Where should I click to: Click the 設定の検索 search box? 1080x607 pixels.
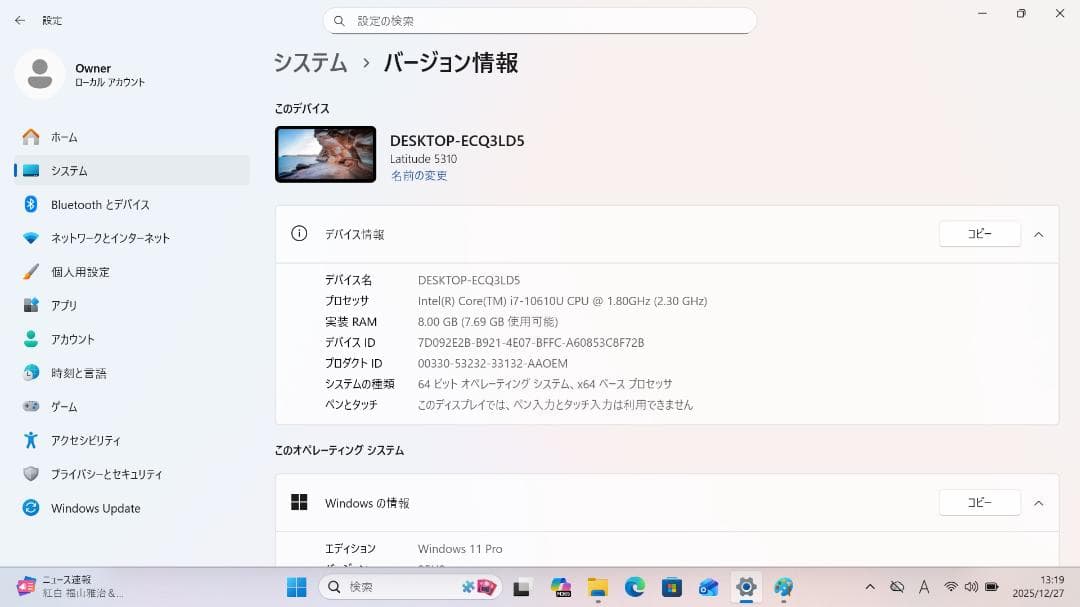click(540, 20)
